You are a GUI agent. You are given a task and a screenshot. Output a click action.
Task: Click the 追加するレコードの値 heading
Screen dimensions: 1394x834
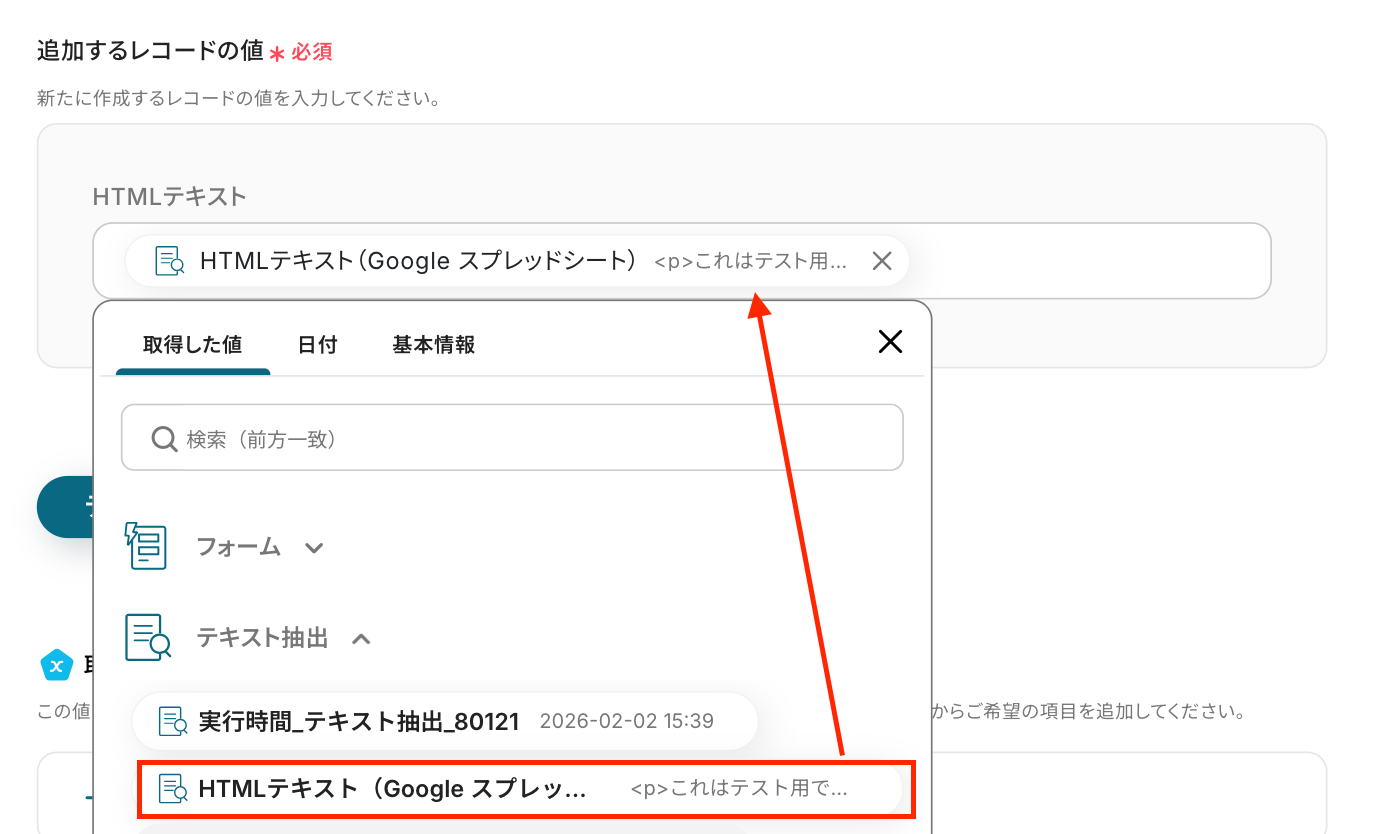150,51
